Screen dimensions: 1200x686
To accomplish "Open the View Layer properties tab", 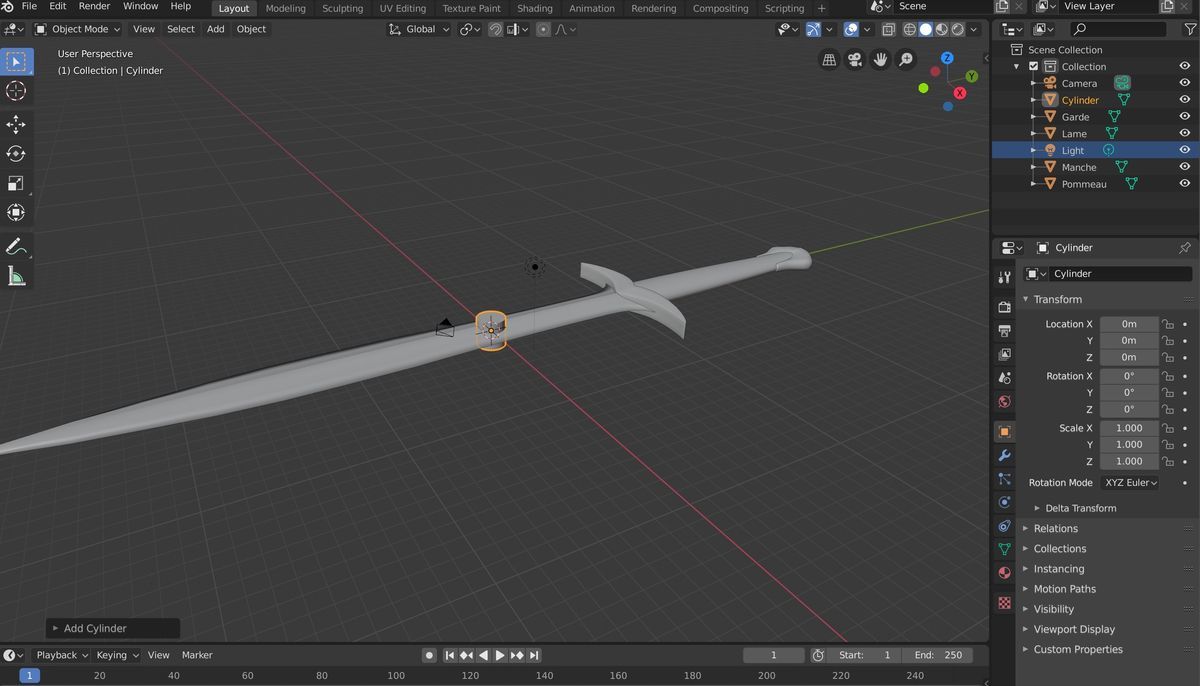I will [1005, 354].
